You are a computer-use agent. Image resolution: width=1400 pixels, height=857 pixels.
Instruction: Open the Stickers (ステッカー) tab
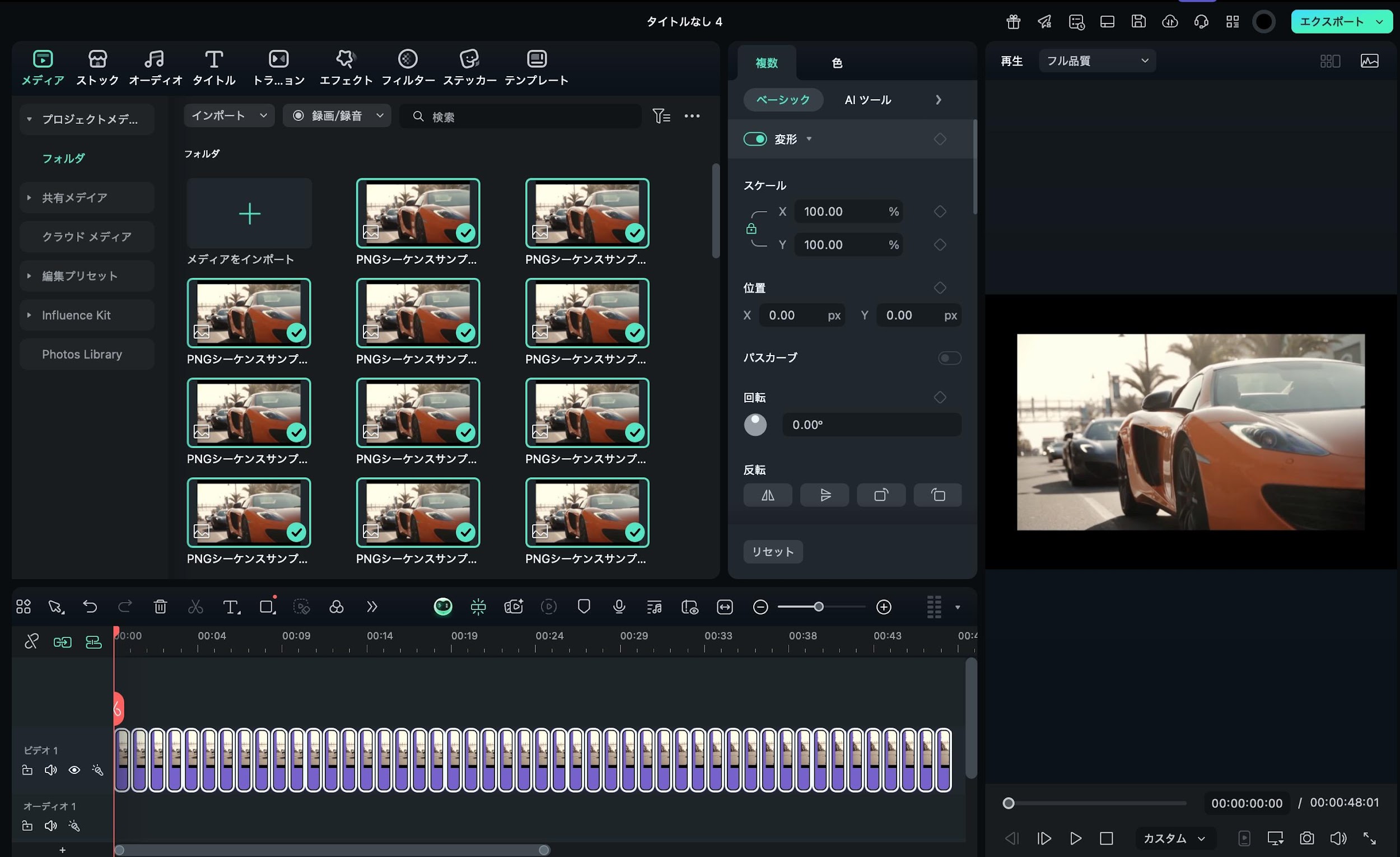point(469,68)
